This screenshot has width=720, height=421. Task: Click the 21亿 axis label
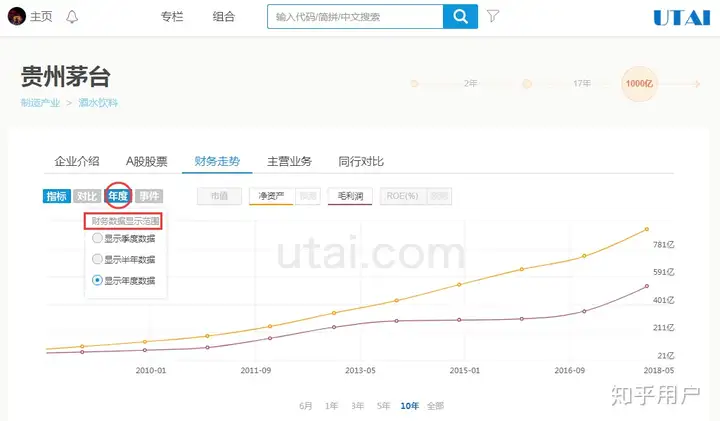666,356
